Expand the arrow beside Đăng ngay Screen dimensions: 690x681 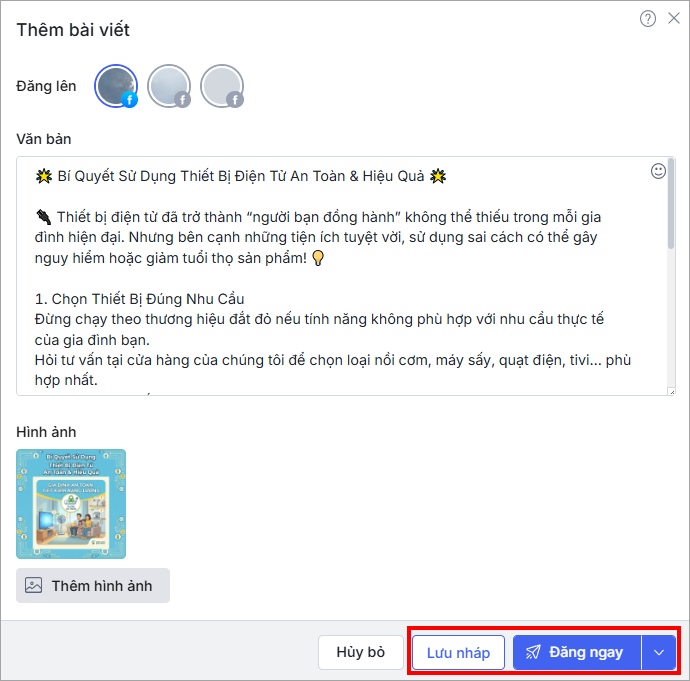click(659, 652)
